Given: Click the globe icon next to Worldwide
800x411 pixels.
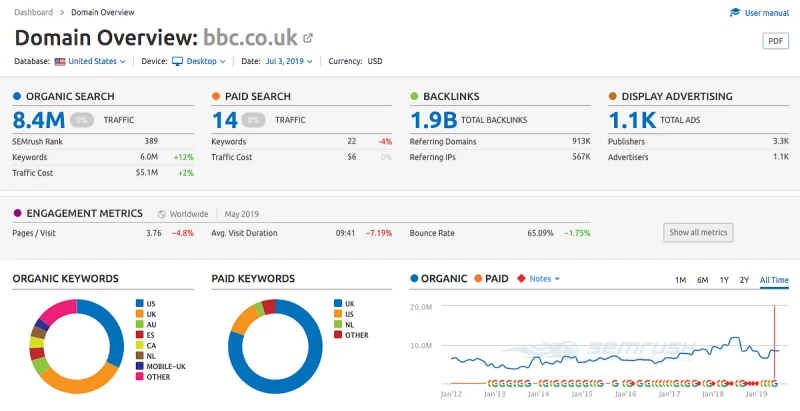Looking at the screenshot, I should click(x=163, y=213).
